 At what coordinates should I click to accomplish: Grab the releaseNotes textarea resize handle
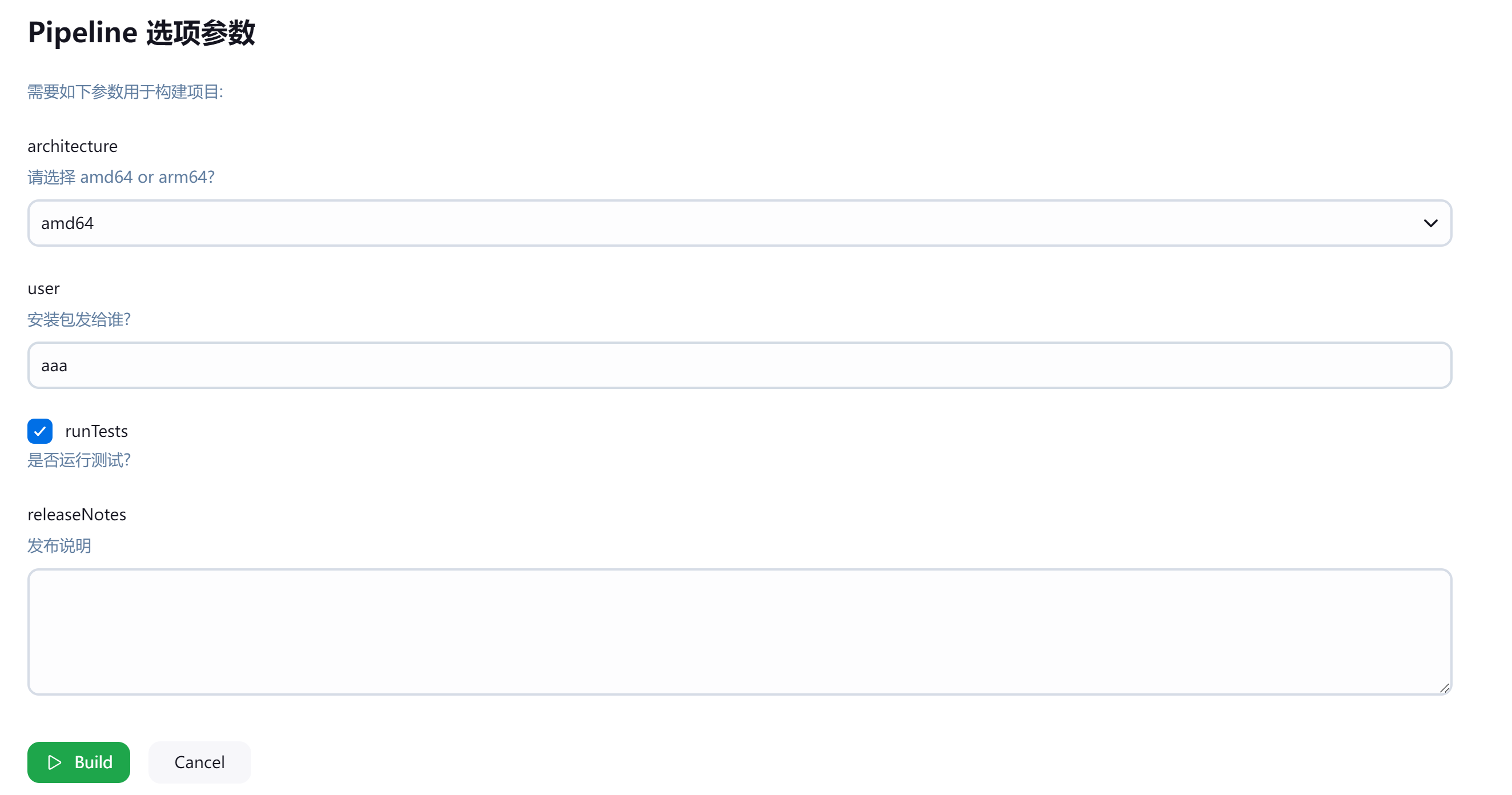tap(1445, 688)
